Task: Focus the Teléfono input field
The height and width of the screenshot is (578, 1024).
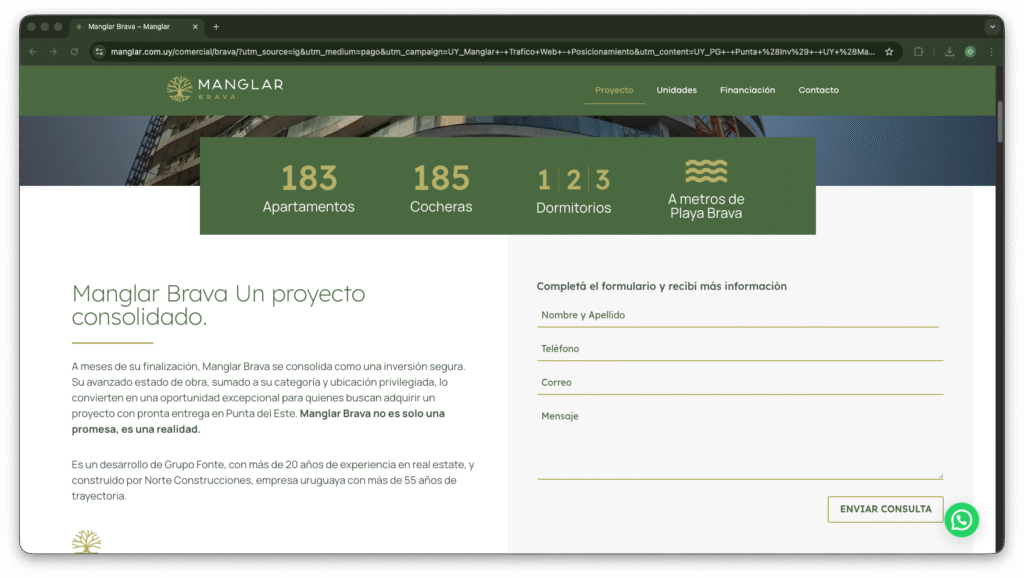Action: [738, 349]
